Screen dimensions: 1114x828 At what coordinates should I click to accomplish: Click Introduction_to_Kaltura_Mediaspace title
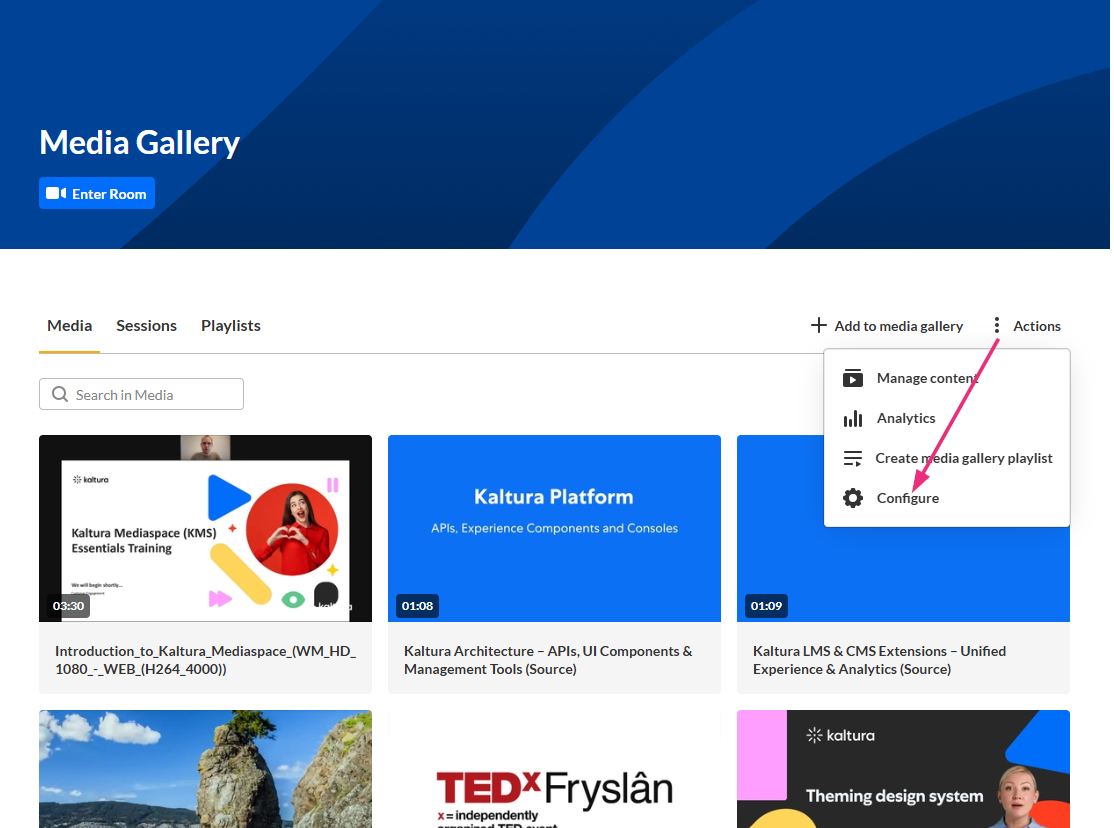(205, 660)
